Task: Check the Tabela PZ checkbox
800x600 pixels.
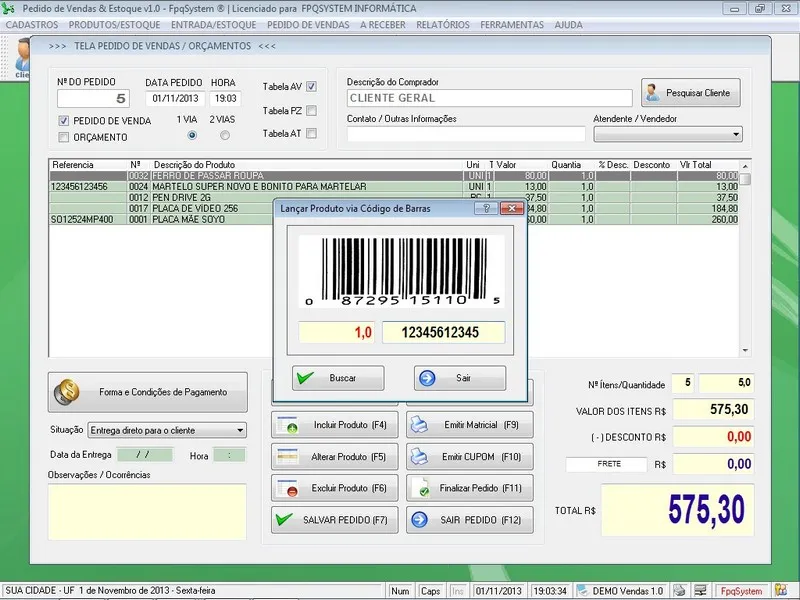Action: (x=311, y=111)
